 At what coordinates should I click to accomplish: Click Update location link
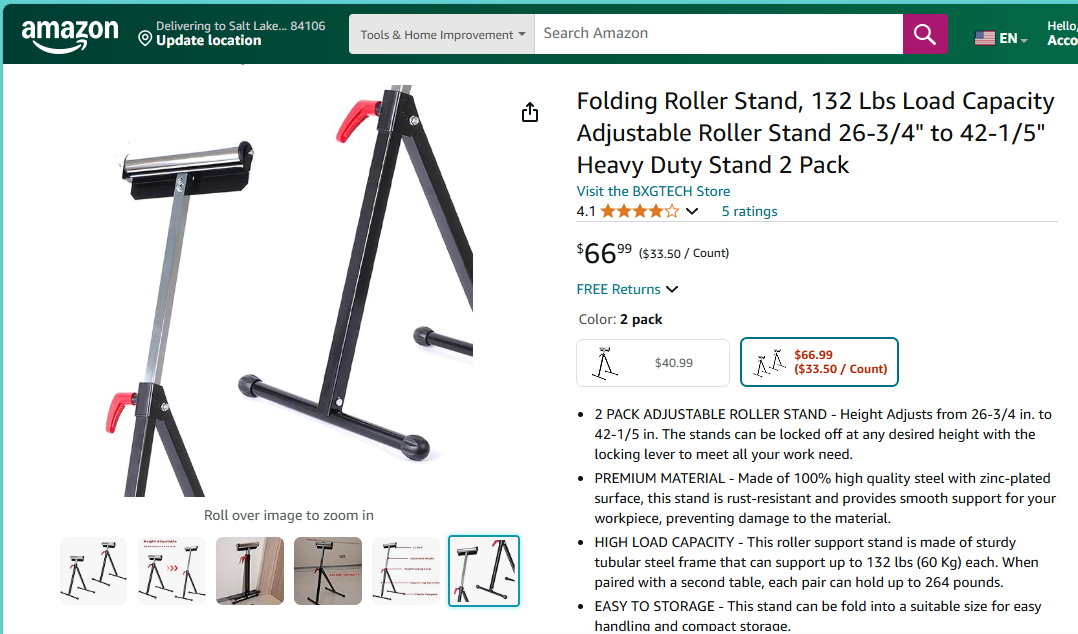click(208, 41)
